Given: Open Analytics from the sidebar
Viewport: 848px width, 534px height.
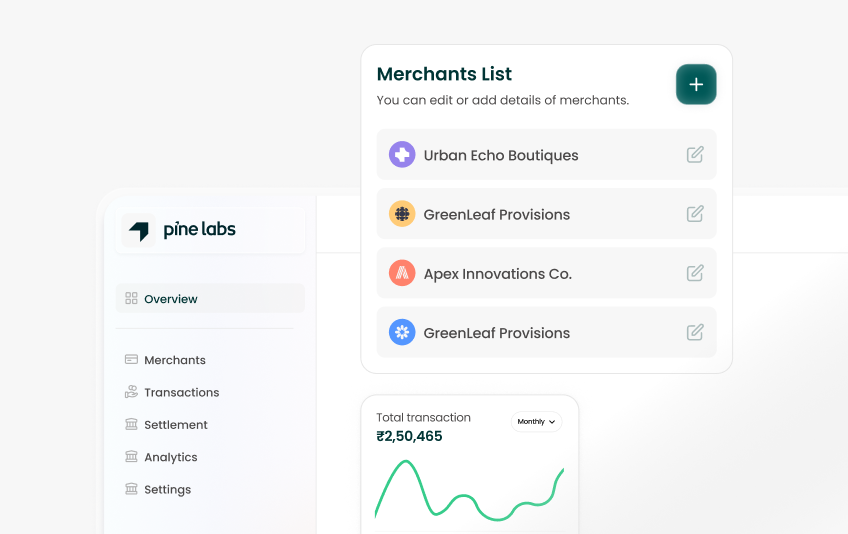Looking at the screenshot, I should (x=161, y=457).
